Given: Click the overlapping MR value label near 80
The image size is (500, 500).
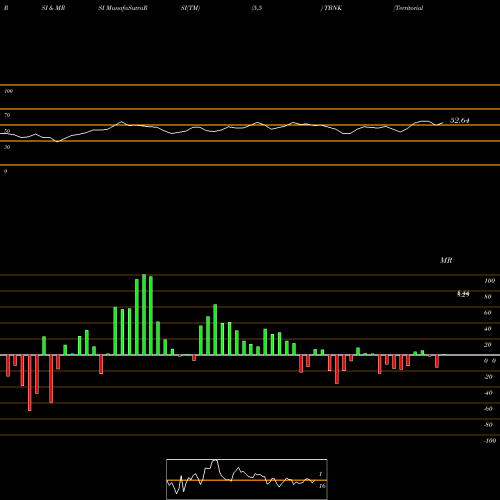Looking at the screenshot, I should coord(463,294).
